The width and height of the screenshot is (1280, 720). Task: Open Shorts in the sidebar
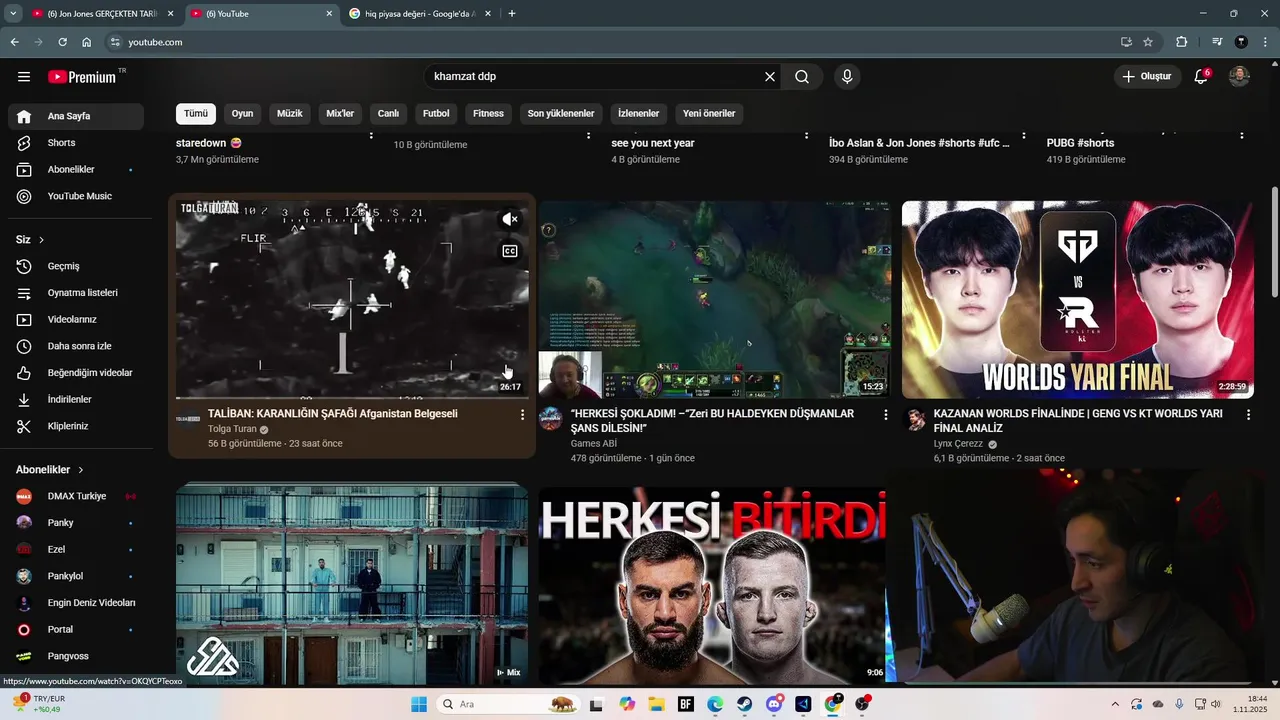76,143
